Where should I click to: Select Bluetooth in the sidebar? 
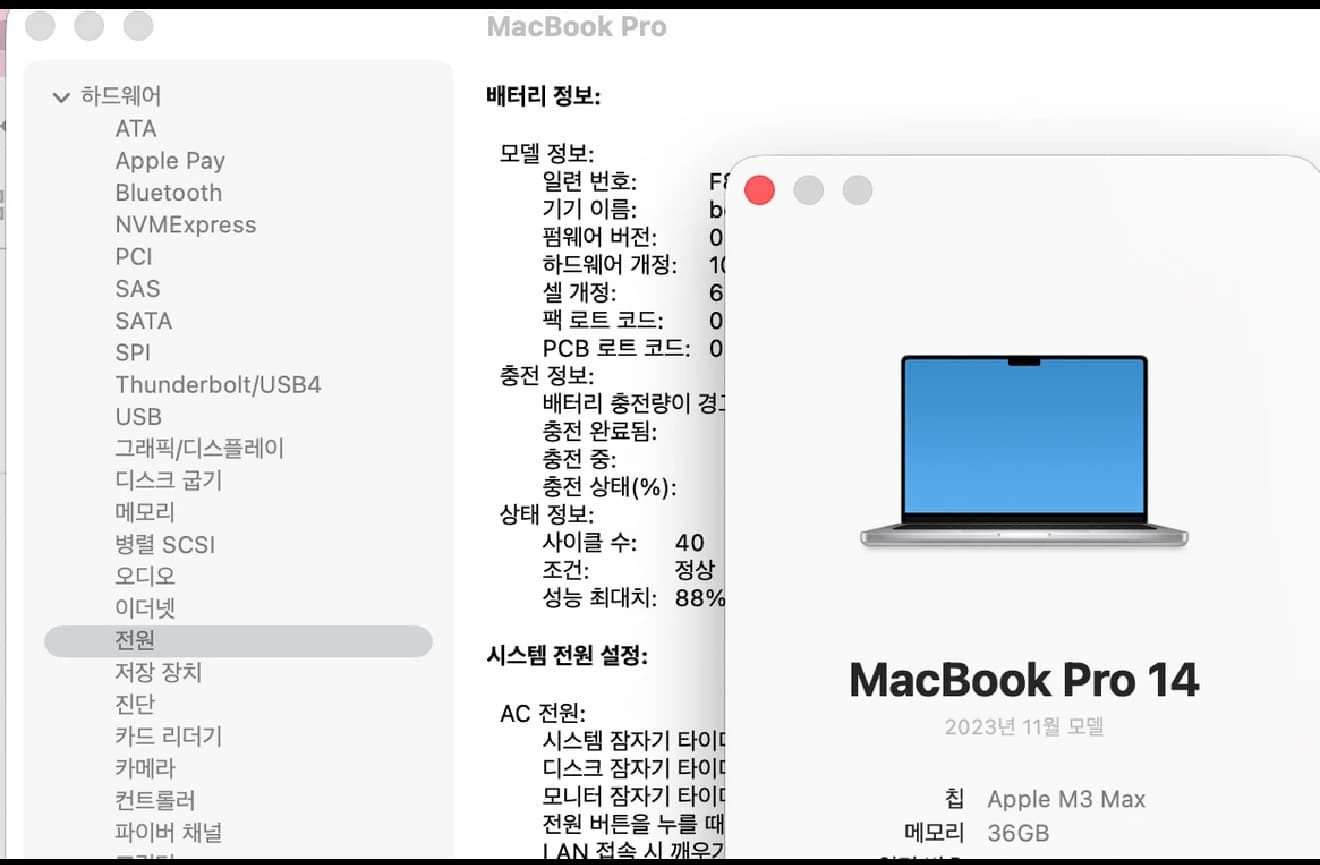[x=169, y=193]
